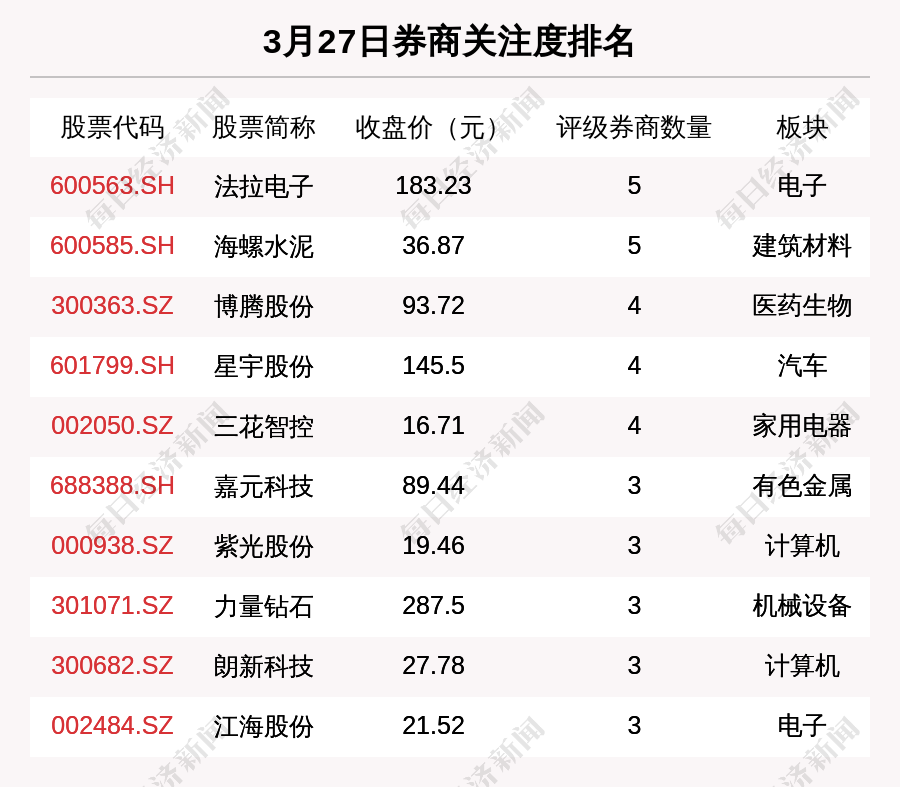Click the closing price 287.5

point(433,606)
